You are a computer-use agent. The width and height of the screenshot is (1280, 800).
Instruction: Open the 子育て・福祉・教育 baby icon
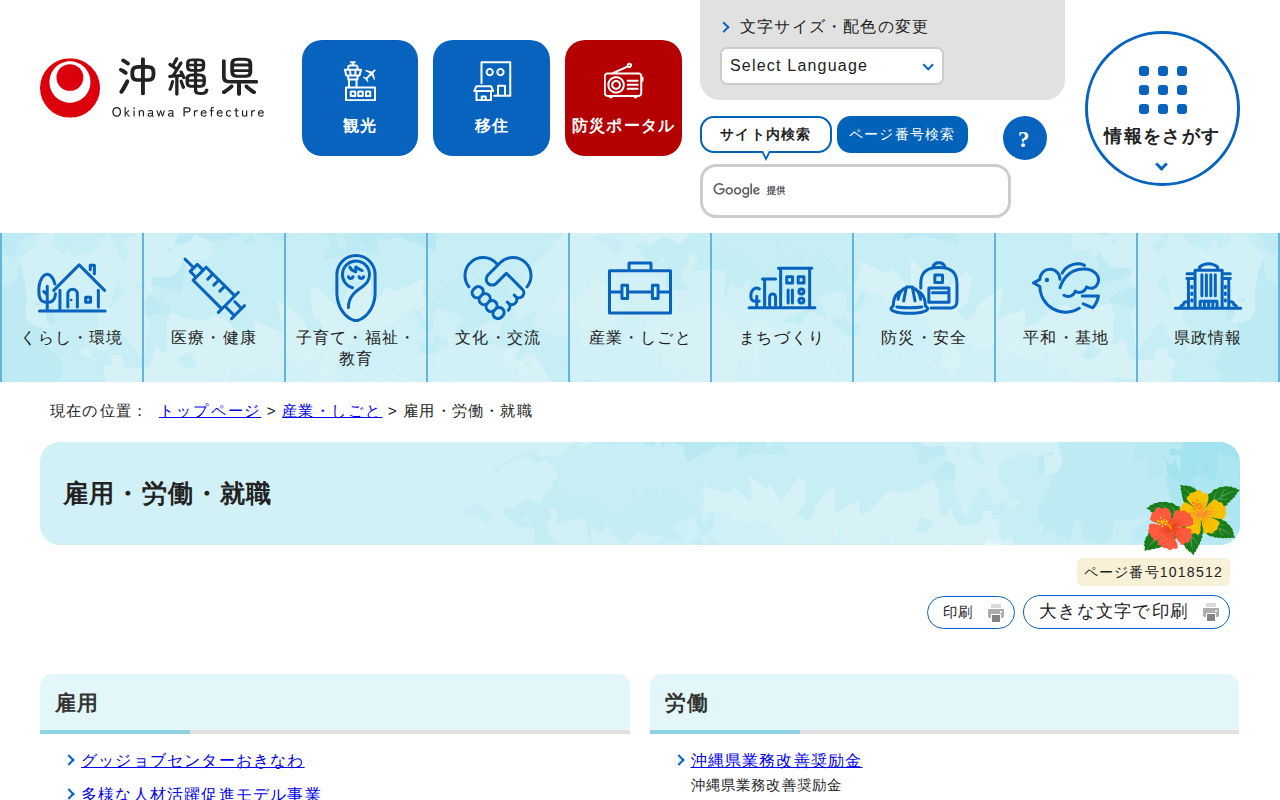355,288
